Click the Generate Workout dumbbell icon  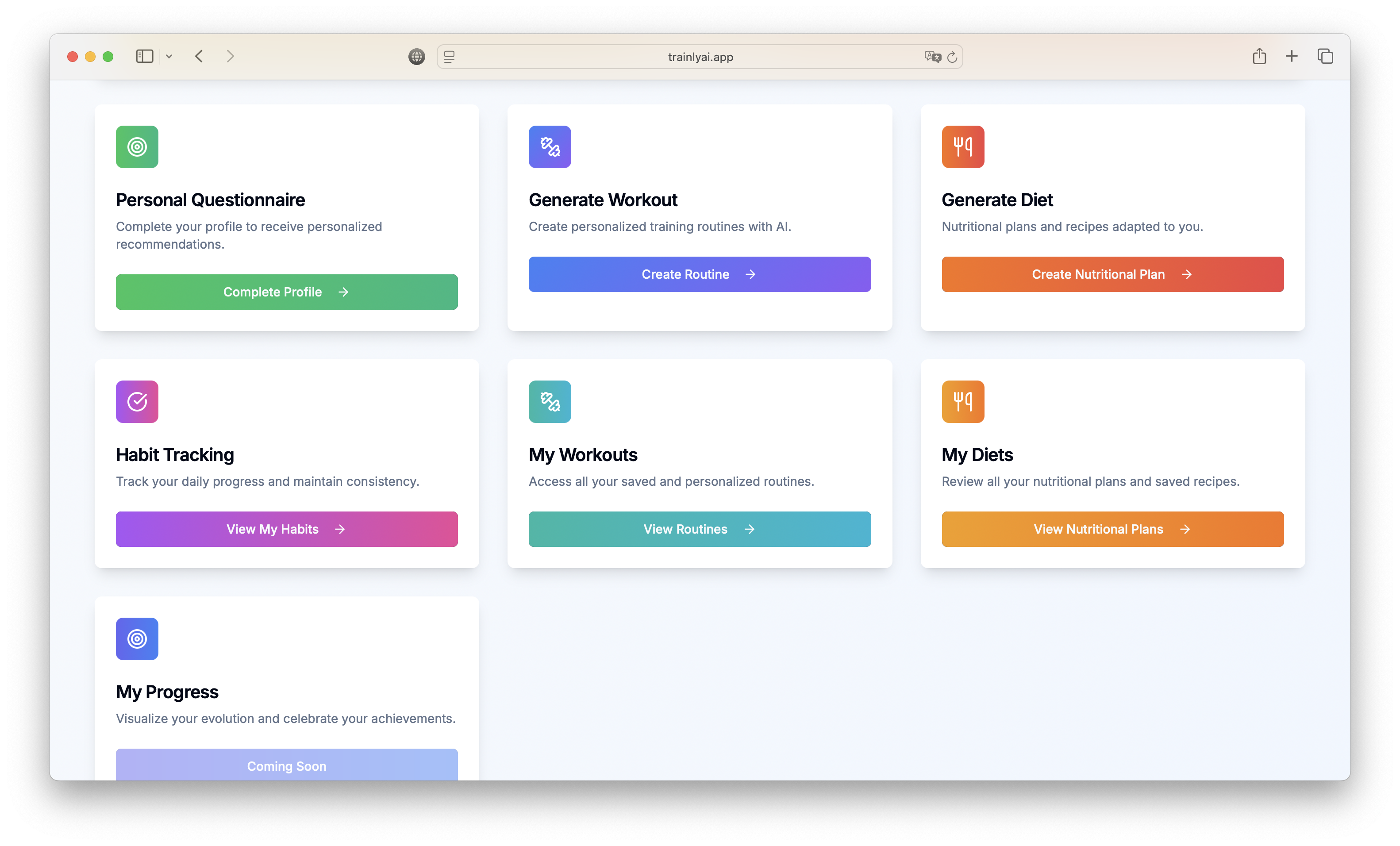click(550, 146)
